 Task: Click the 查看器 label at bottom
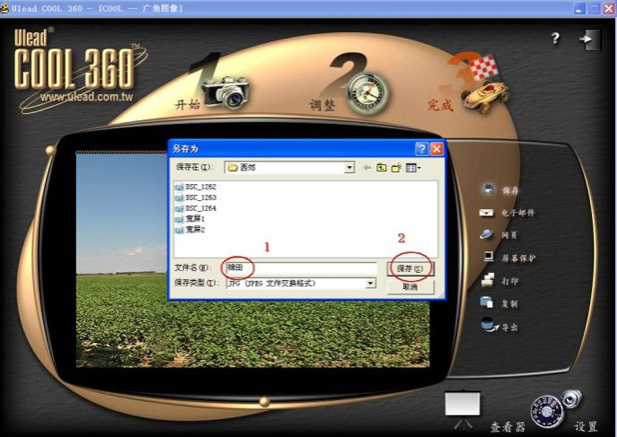(508, 426)
